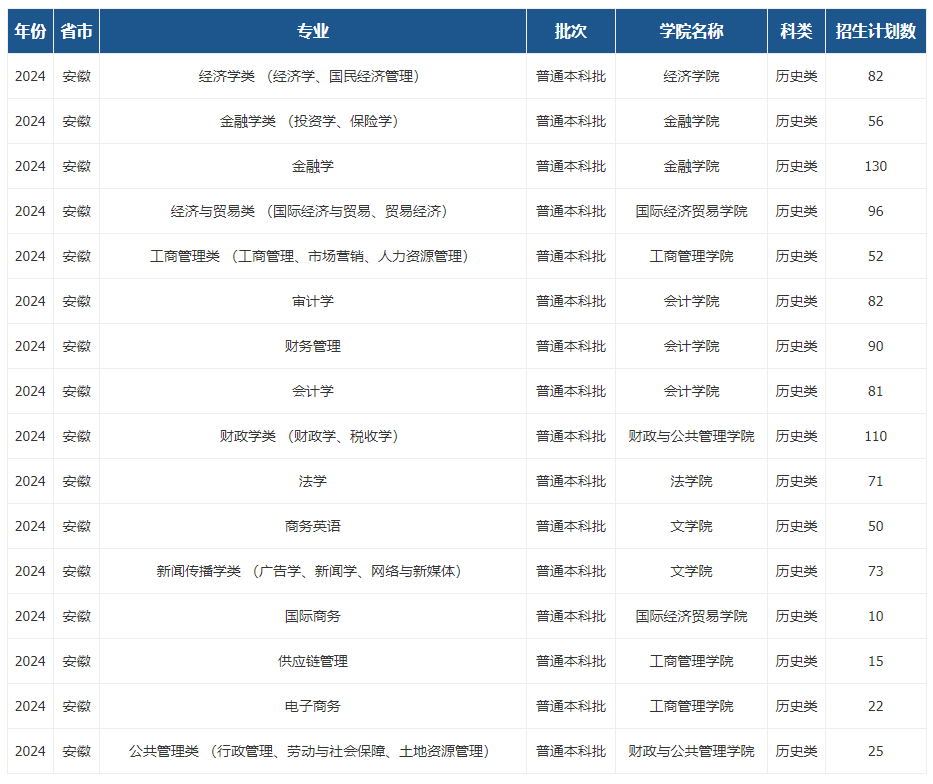The image size is (933, 784).
Task: Click the 专业 column header
Action: point(313,31)
